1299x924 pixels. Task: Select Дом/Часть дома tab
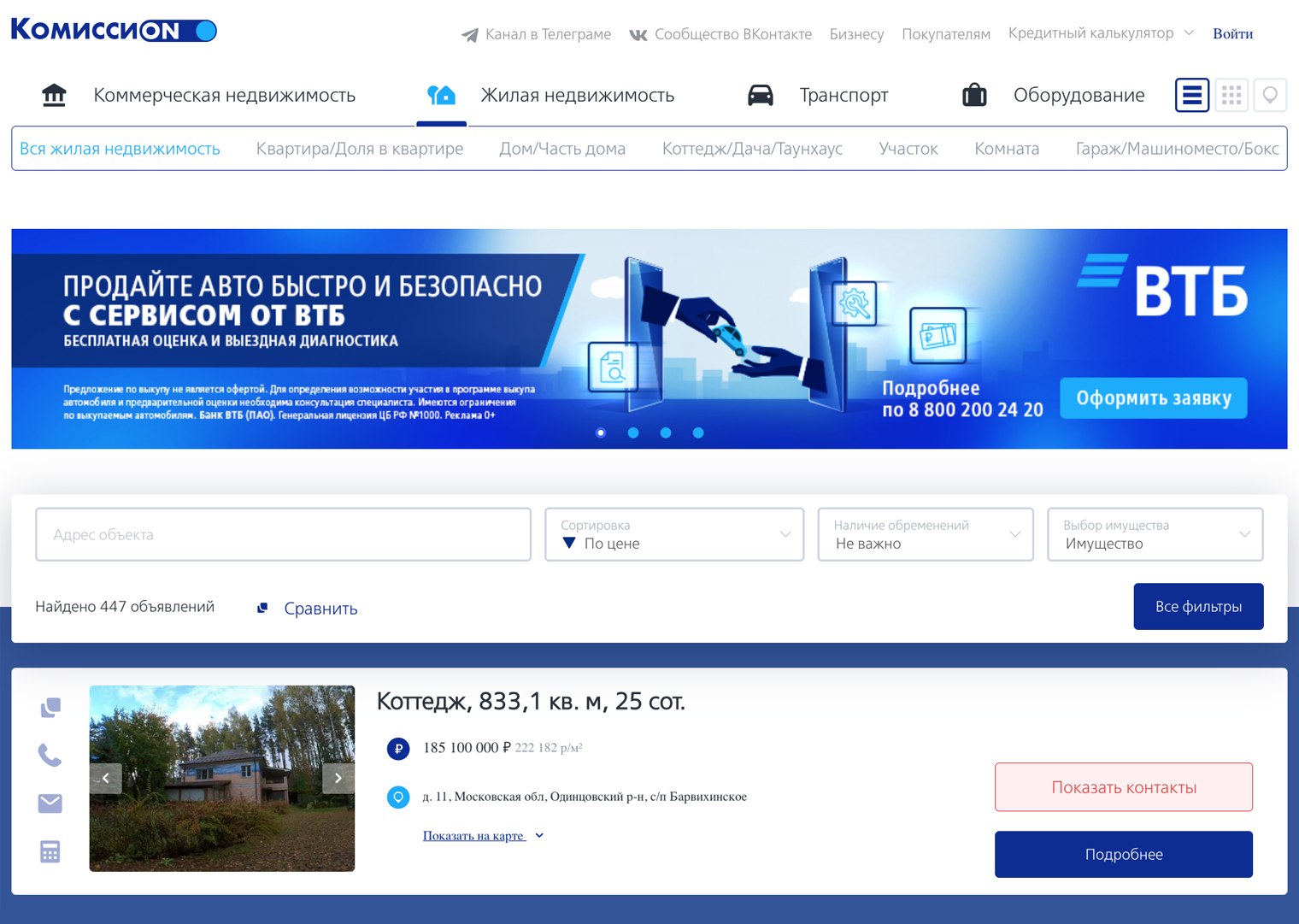click(x=562, y=149)
